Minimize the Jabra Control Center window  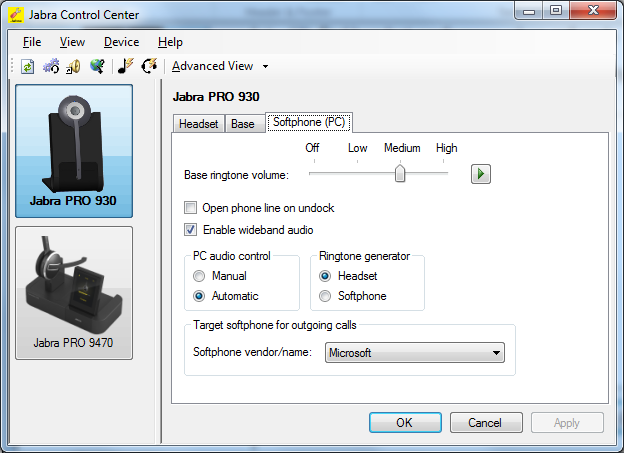coord(529,11)
